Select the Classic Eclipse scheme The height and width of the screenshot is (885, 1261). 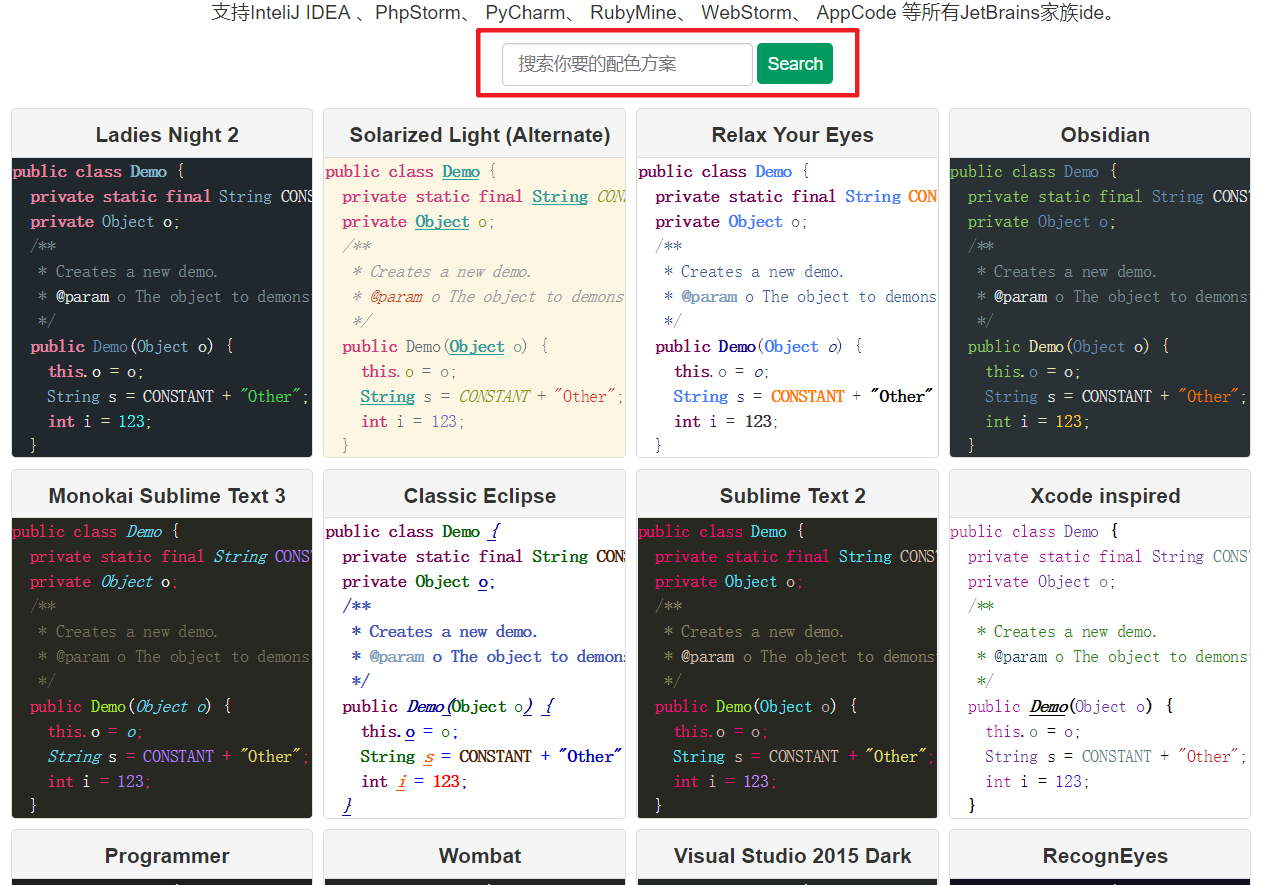point(479,494)
